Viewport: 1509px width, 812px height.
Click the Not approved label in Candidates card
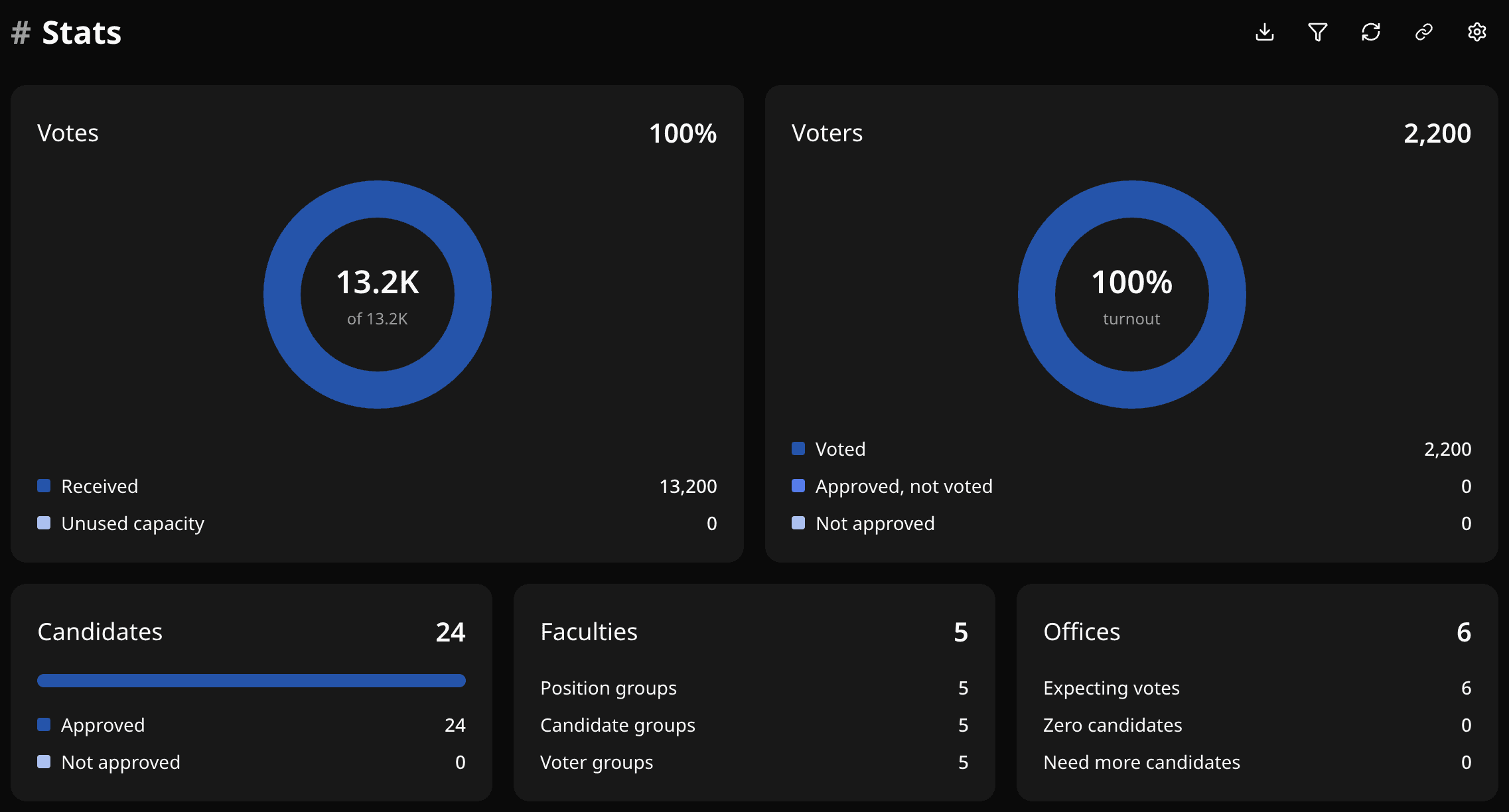(121, 762)
